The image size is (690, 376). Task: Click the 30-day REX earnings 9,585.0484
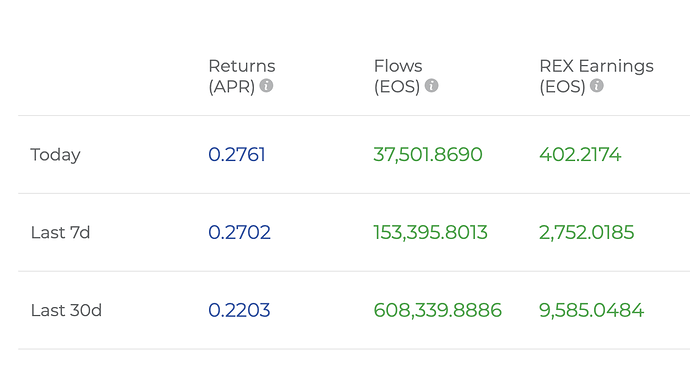591,311
